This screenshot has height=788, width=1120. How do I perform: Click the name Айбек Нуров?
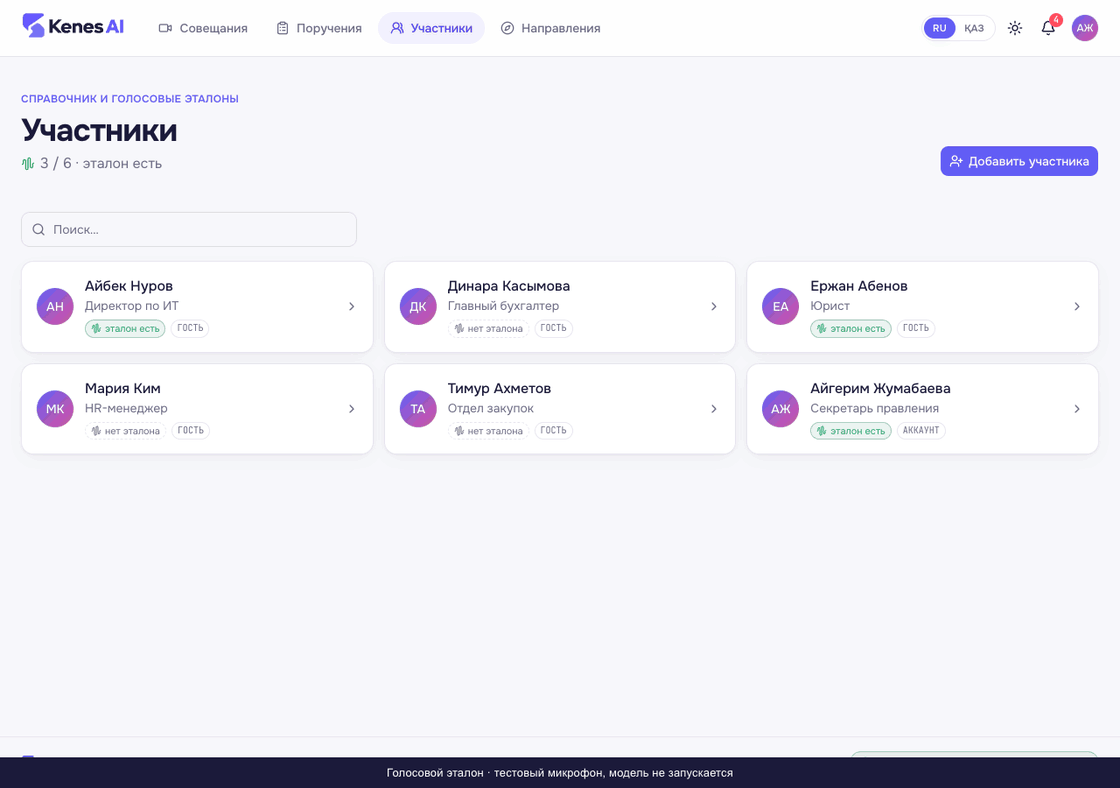(x=129, y=286)
